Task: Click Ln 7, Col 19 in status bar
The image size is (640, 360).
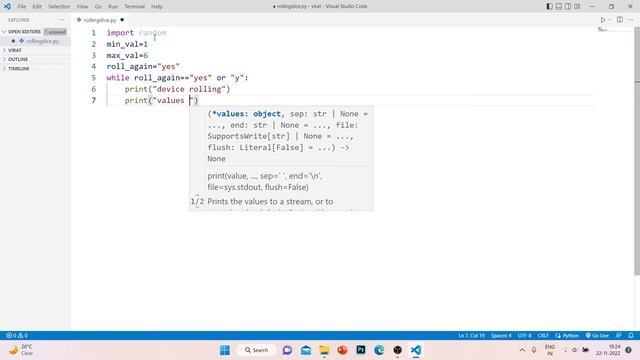Action: pyautogui.click(x=471, y=336)
